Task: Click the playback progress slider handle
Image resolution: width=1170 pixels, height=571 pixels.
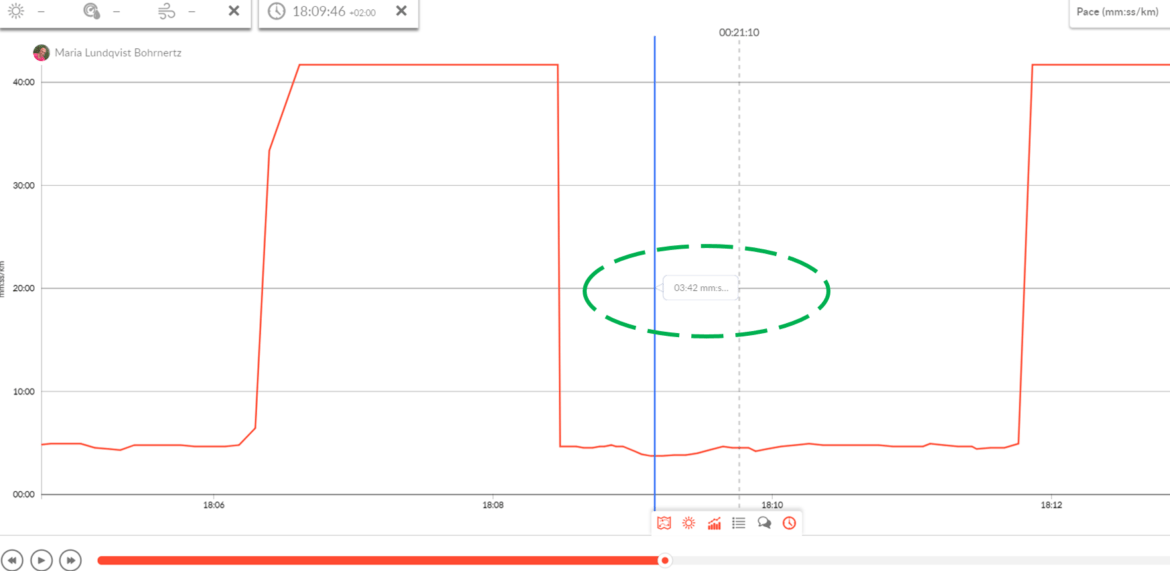Action: pyautogui.click(x=665, y=560)
